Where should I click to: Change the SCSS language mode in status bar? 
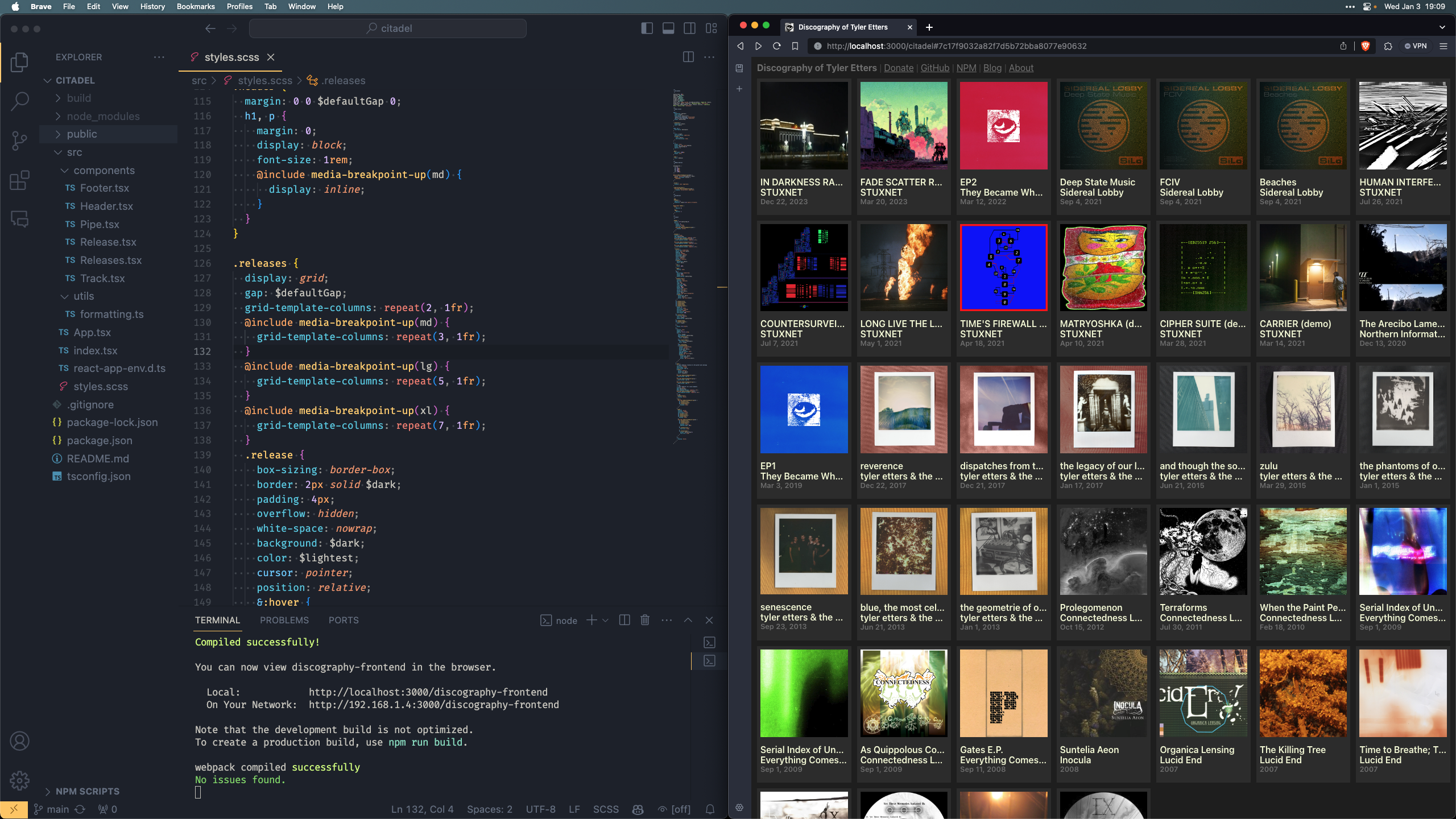pyautogui.click(x=606, y=809)
